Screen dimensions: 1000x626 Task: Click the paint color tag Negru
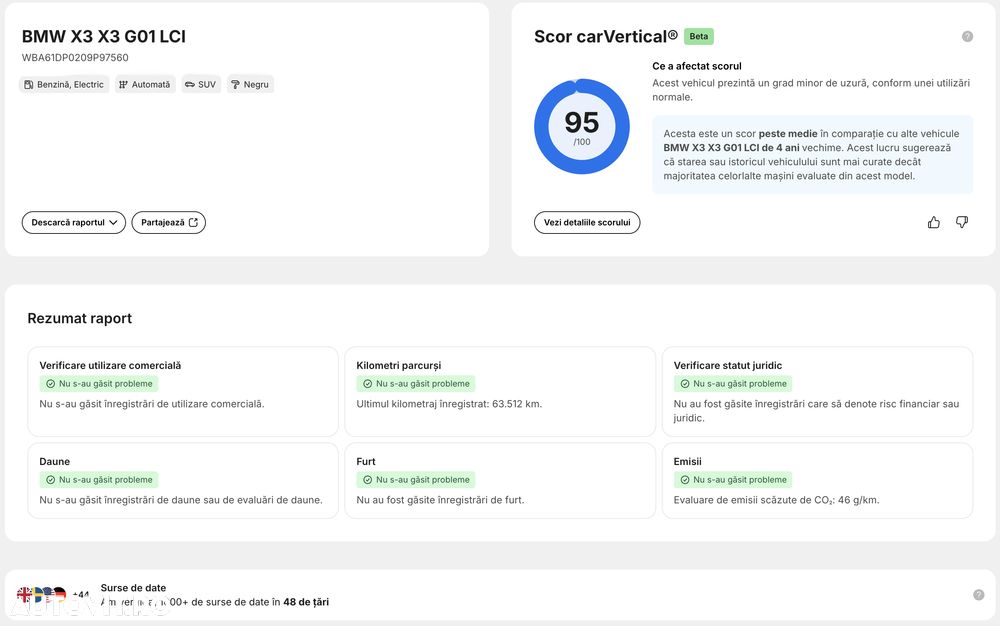coord(250,84)
